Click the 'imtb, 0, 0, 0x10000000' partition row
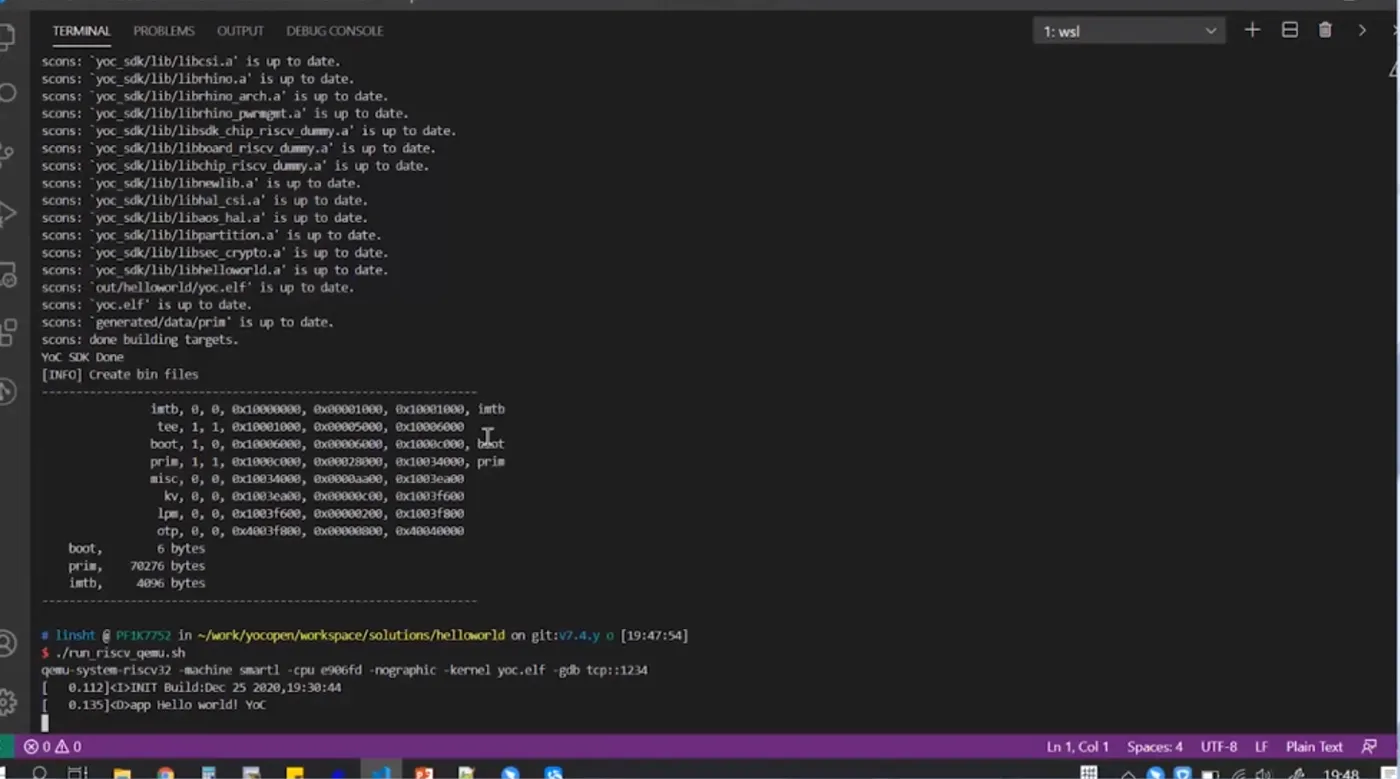This screenshot has width=1400, height=779. [327, 409]
